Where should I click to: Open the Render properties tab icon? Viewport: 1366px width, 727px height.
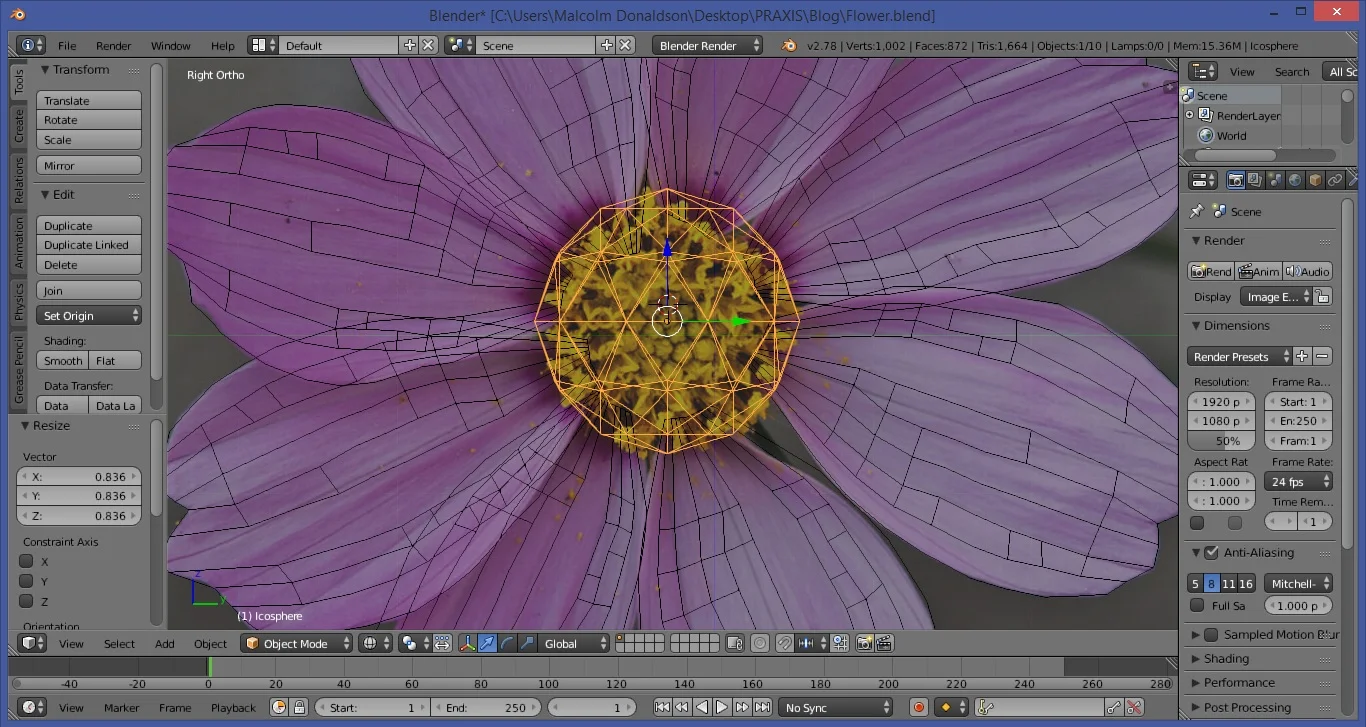click(1236, 179)
